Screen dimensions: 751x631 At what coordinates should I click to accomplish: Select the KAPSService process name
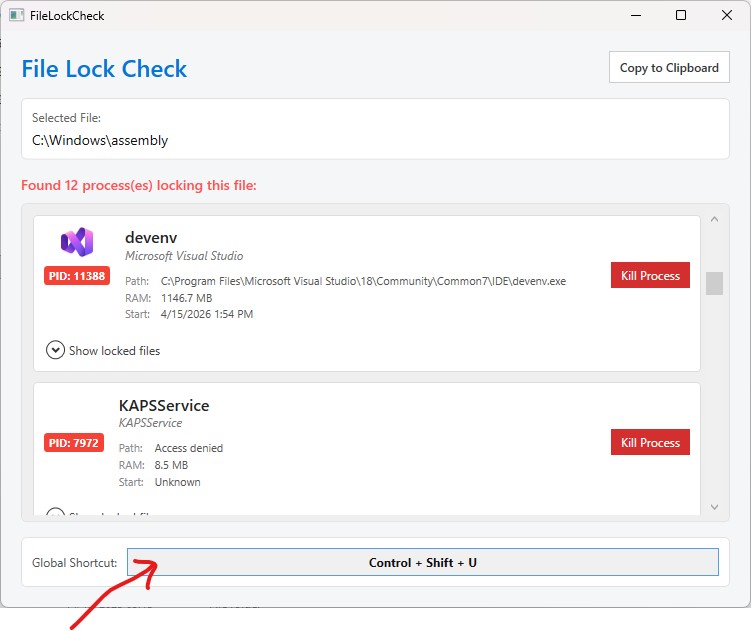tap(164, 405)
